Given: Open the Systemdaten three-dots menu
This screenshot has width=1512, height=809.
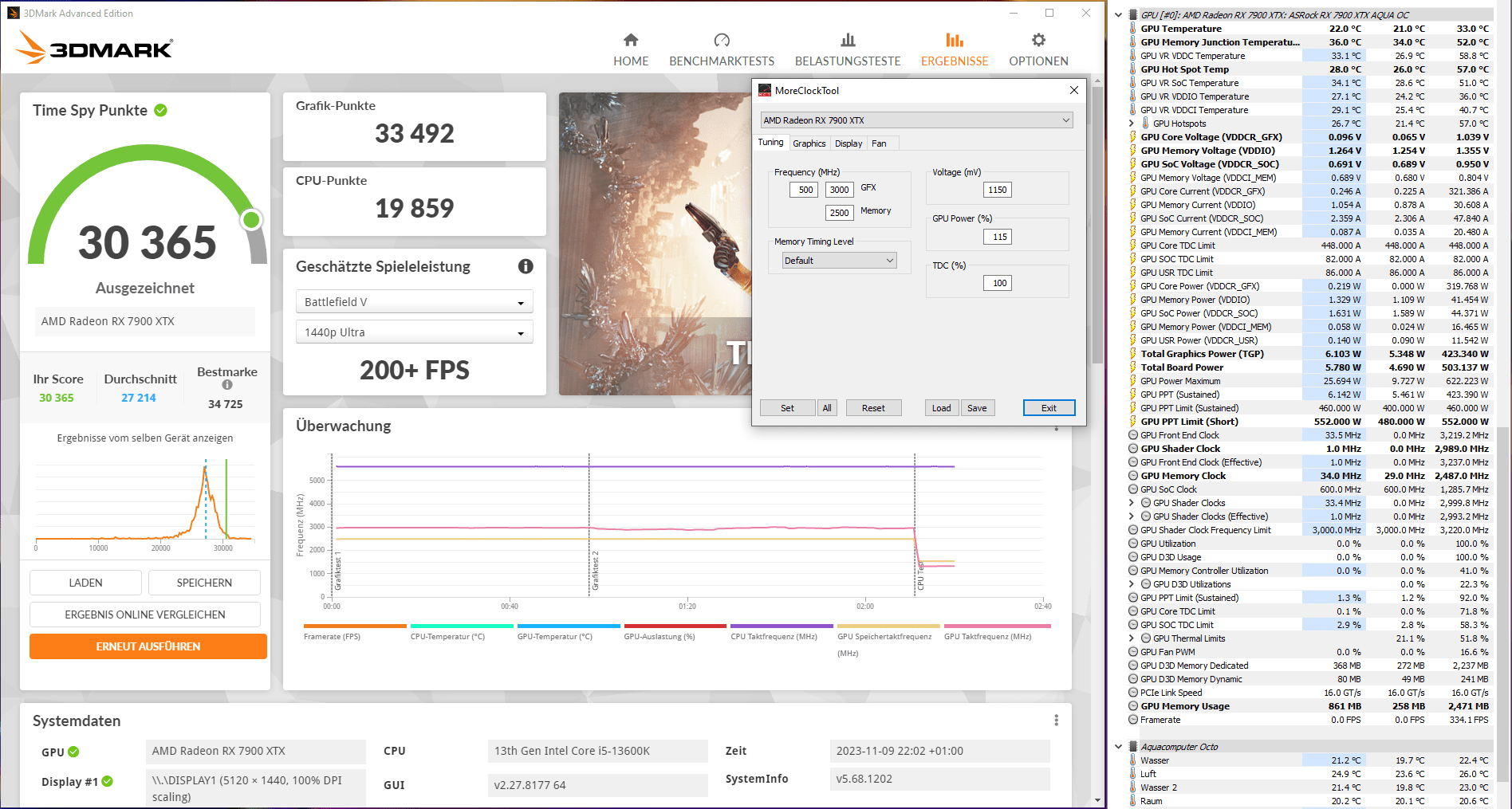Looking at the screenshot, I should 1056,721.
